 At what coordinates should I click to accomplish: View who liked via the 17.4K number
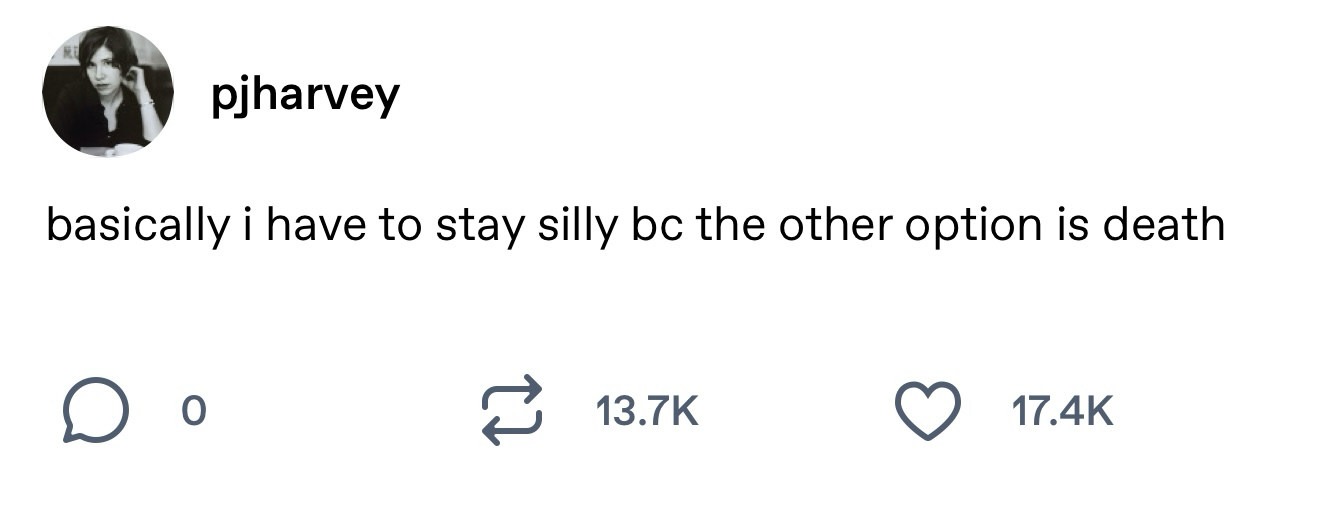[x=1062, y=411]
